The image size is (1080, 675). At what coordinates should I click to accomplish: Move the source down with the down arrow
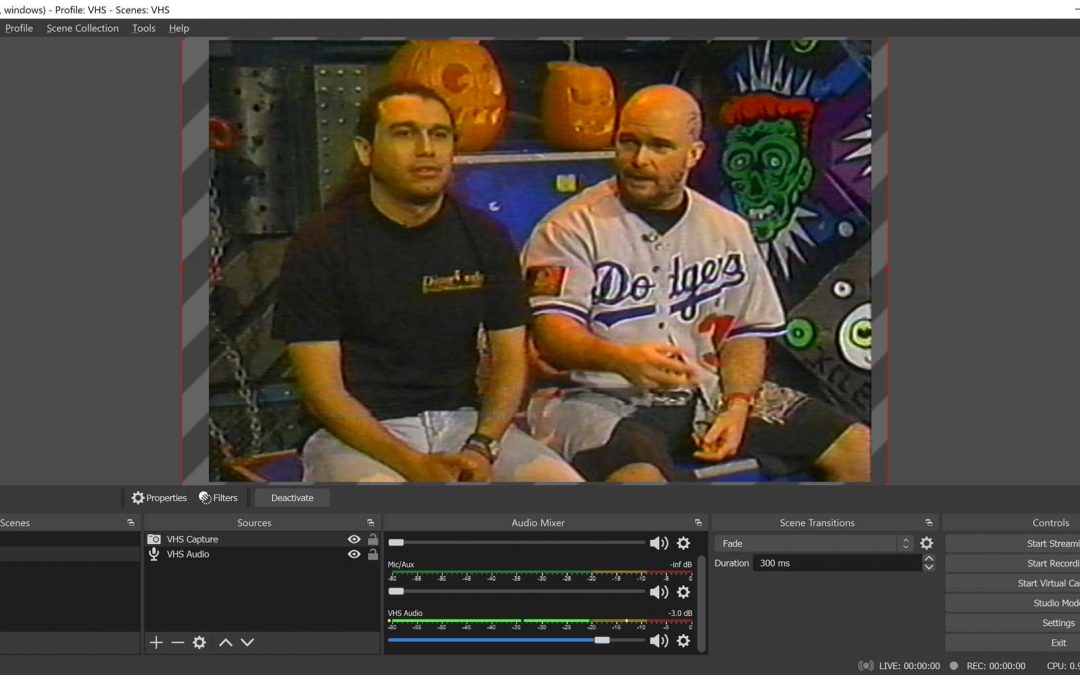coord(247,642)
